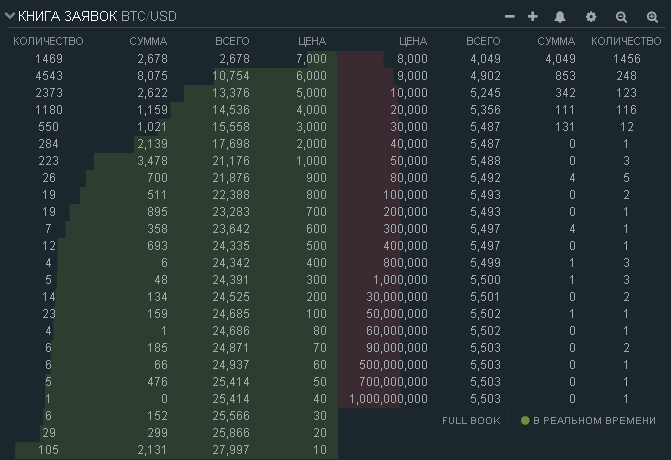The image size is (671, 460).
Task: Select the КНИГА ЗАЯВОК title
Action: tap(67, 16)
